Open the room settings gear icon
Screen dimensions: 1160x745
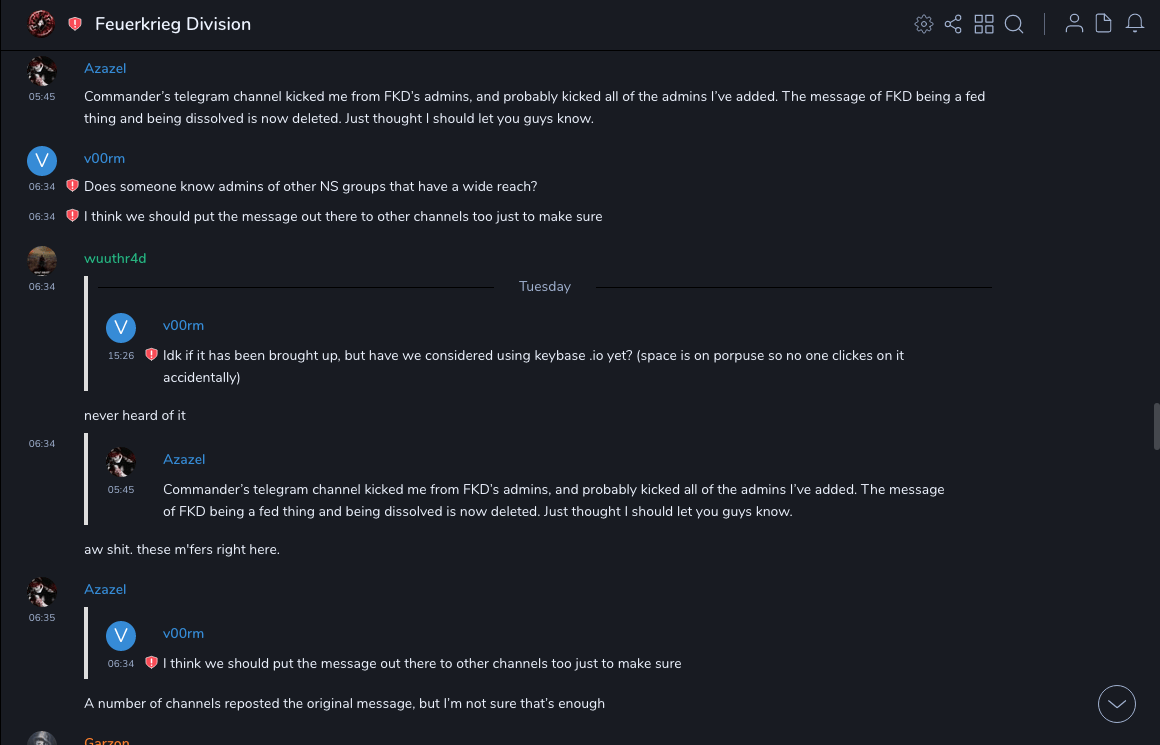pyautogui.click(x=924, y=24)
